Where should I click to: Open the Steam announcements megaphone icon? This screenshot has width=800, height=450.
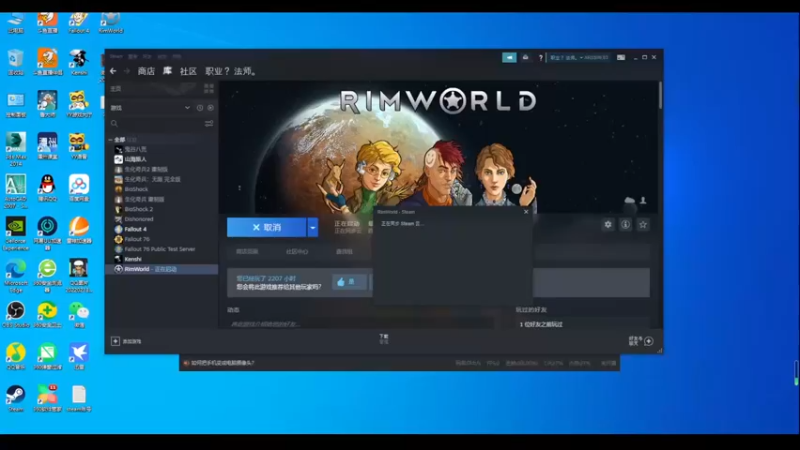pyautogui.click(x=509, y=57)
